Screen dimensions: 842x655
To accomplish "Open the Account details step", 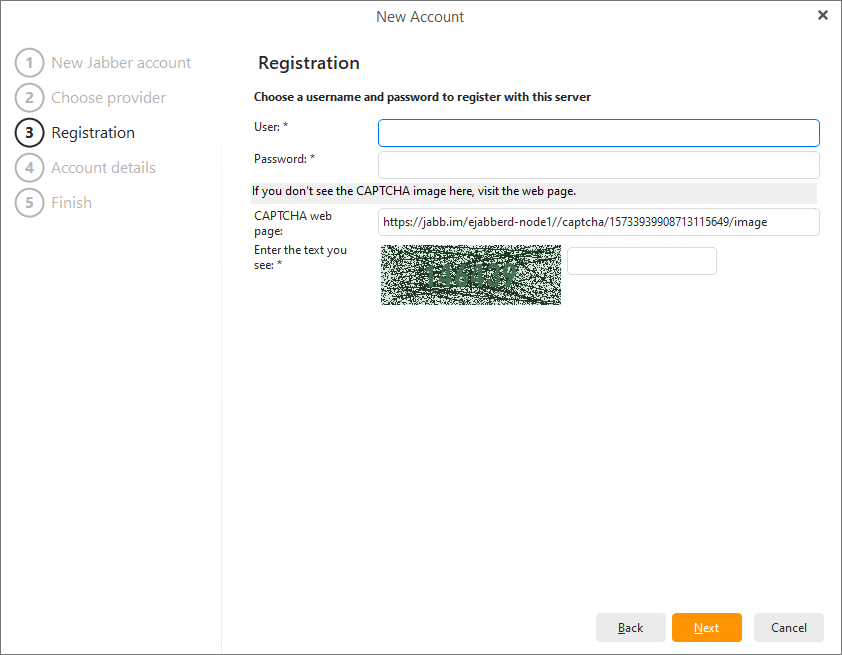I will coord(103,168).
